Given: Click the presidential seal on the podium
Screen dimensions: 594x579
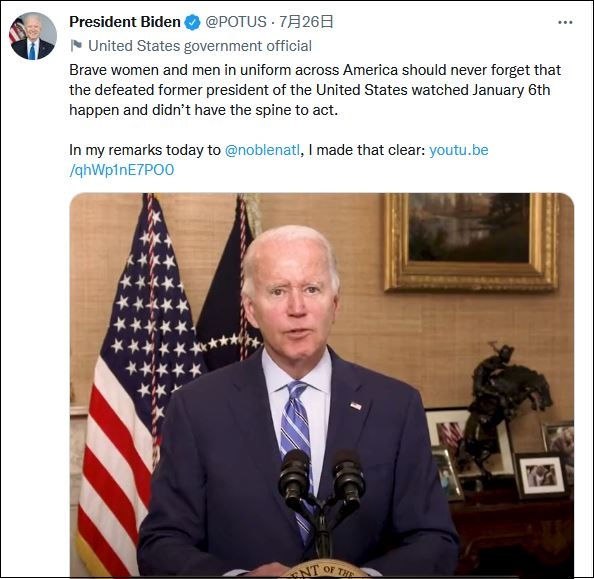Looking at the screenshot, I should (x=323, y=568).
